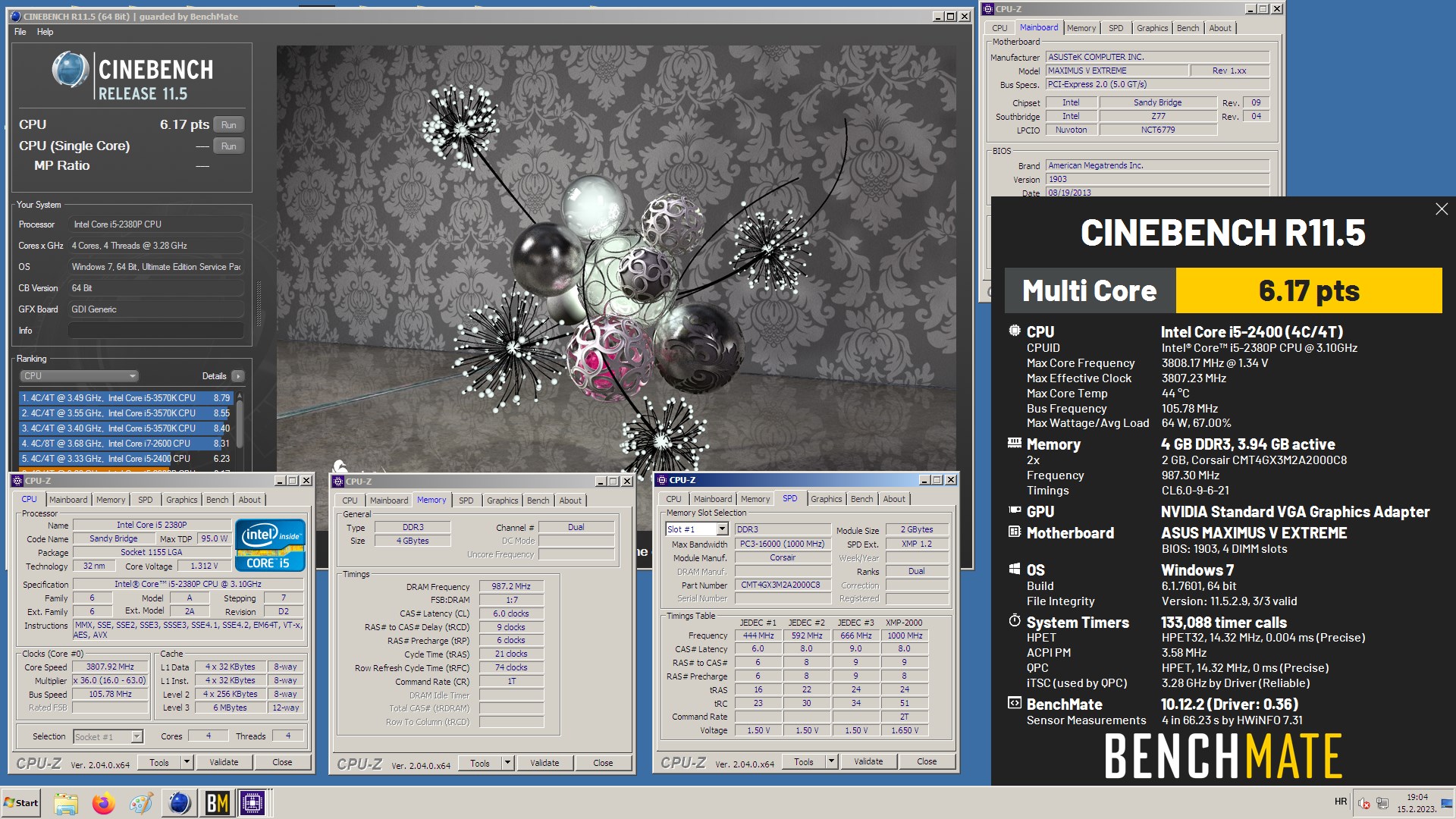
Task: Click the System Timers clock icon
Action: tap(1015, 621)
